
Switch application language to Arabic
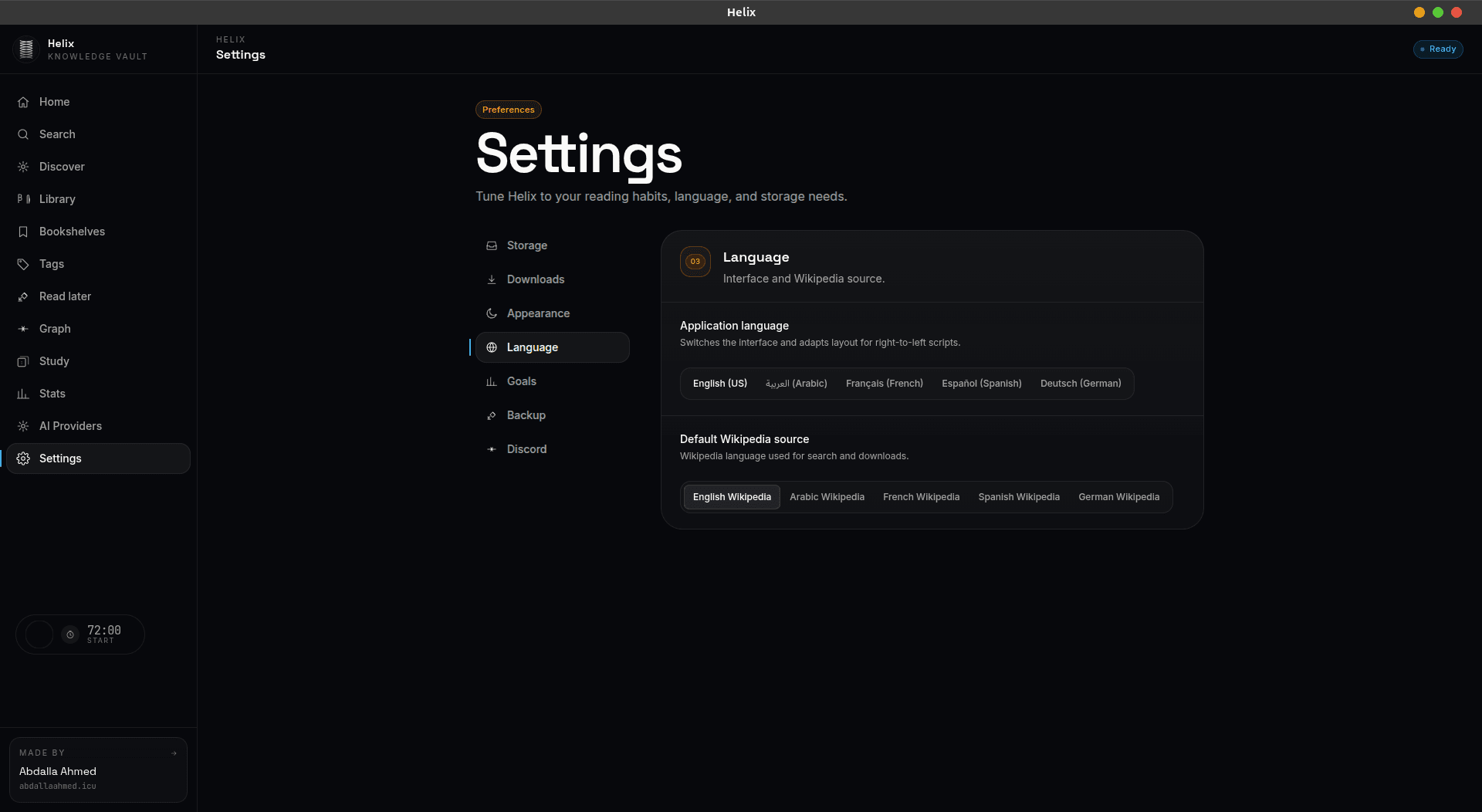pos(797,384)
